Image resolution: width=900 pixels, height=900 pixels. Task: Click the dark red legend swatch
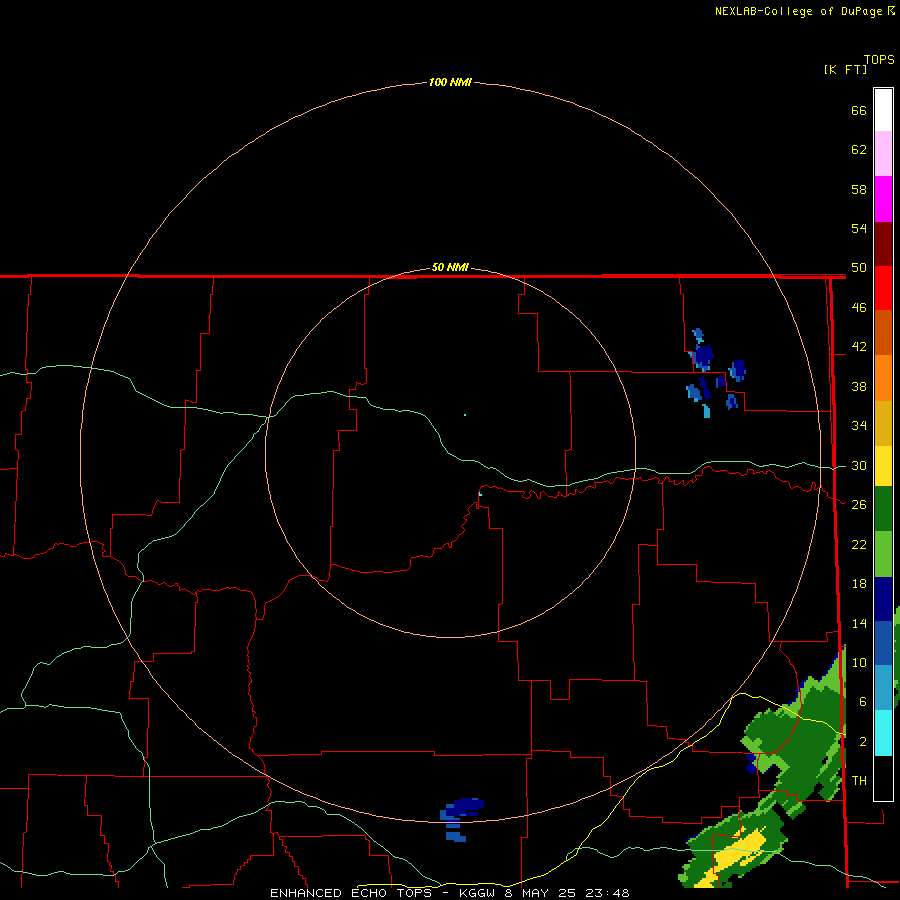[883, 243]
